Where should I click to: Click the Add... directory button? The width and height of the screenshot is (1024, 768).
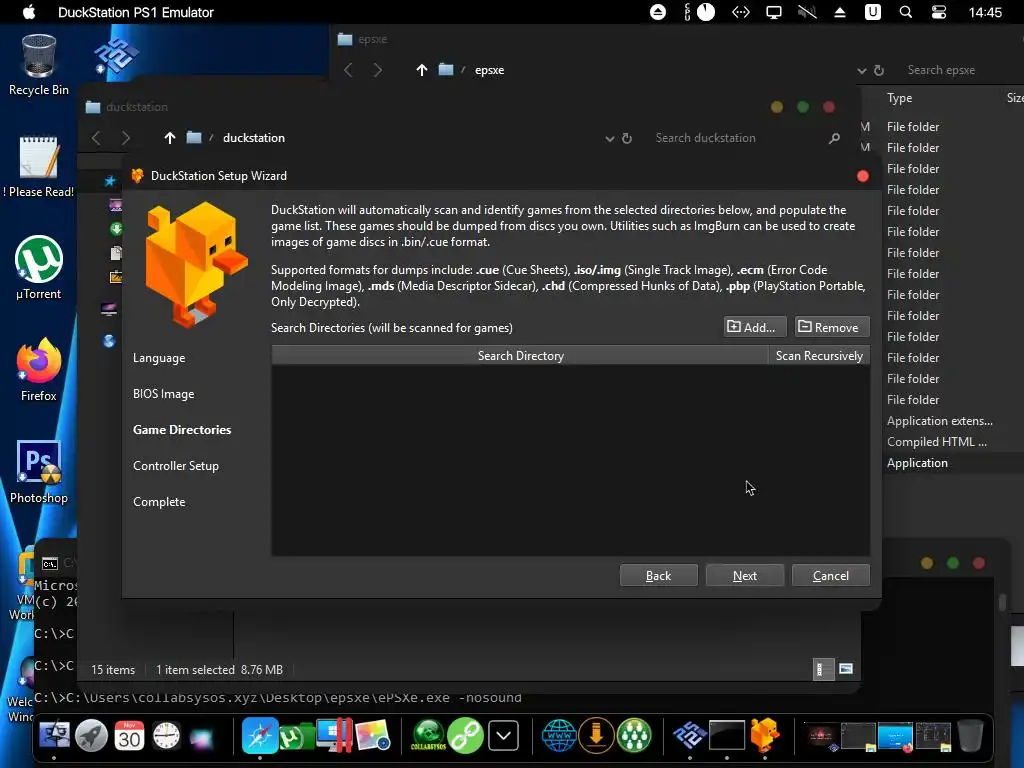pyautogui.click(x=754, y=327)
